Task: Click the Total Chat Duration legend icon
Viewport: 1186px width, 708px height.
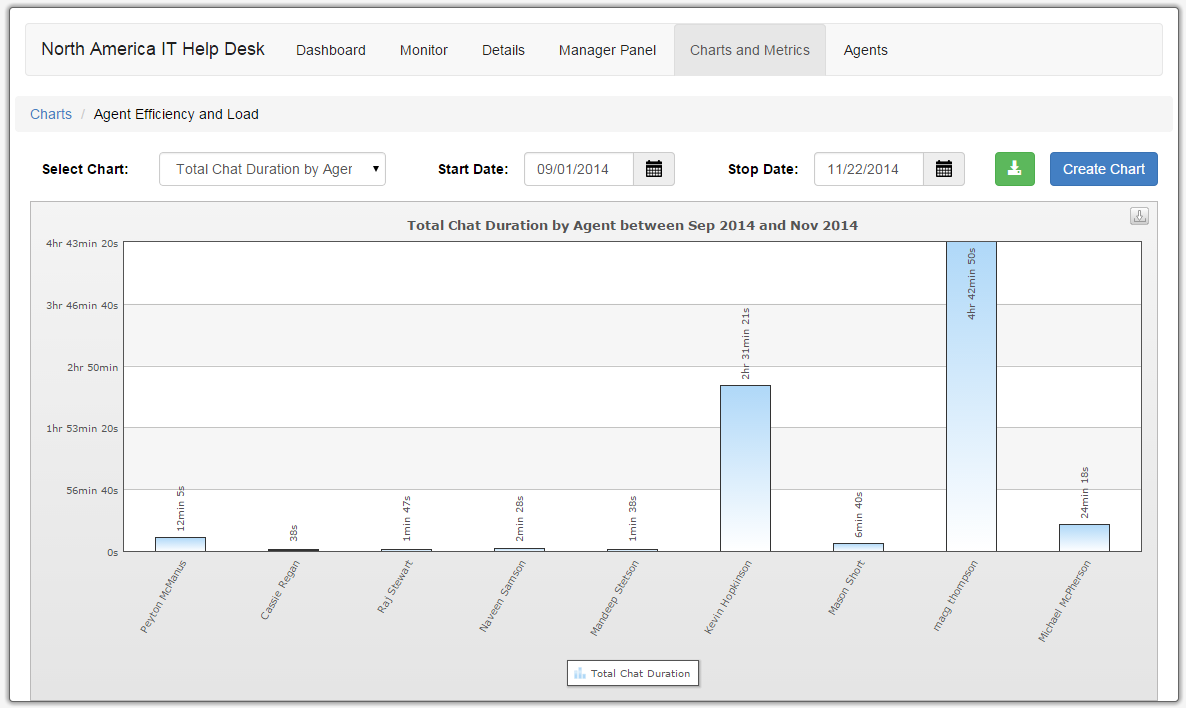Action: tap(580, 673)
